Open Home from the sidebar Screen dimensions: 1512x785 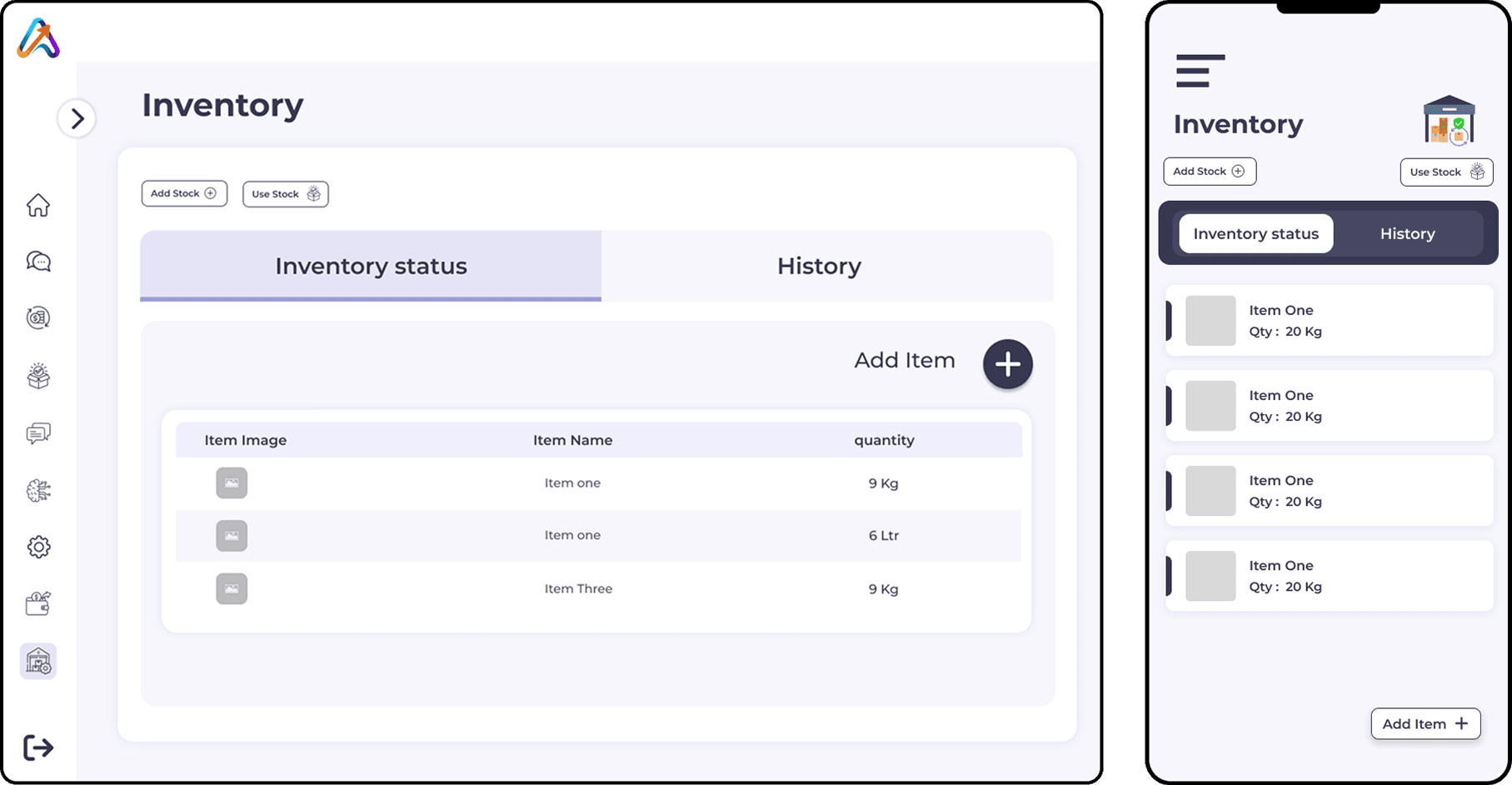(x=38, y=205)
